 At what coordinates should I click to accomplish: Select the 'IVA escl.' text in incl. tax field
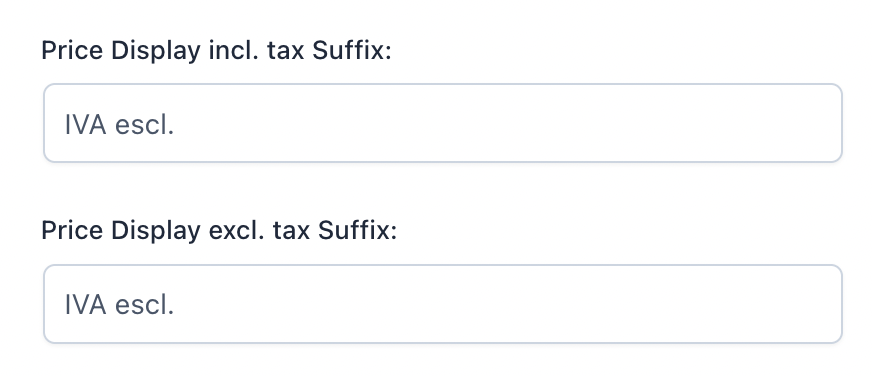point(120,125)
